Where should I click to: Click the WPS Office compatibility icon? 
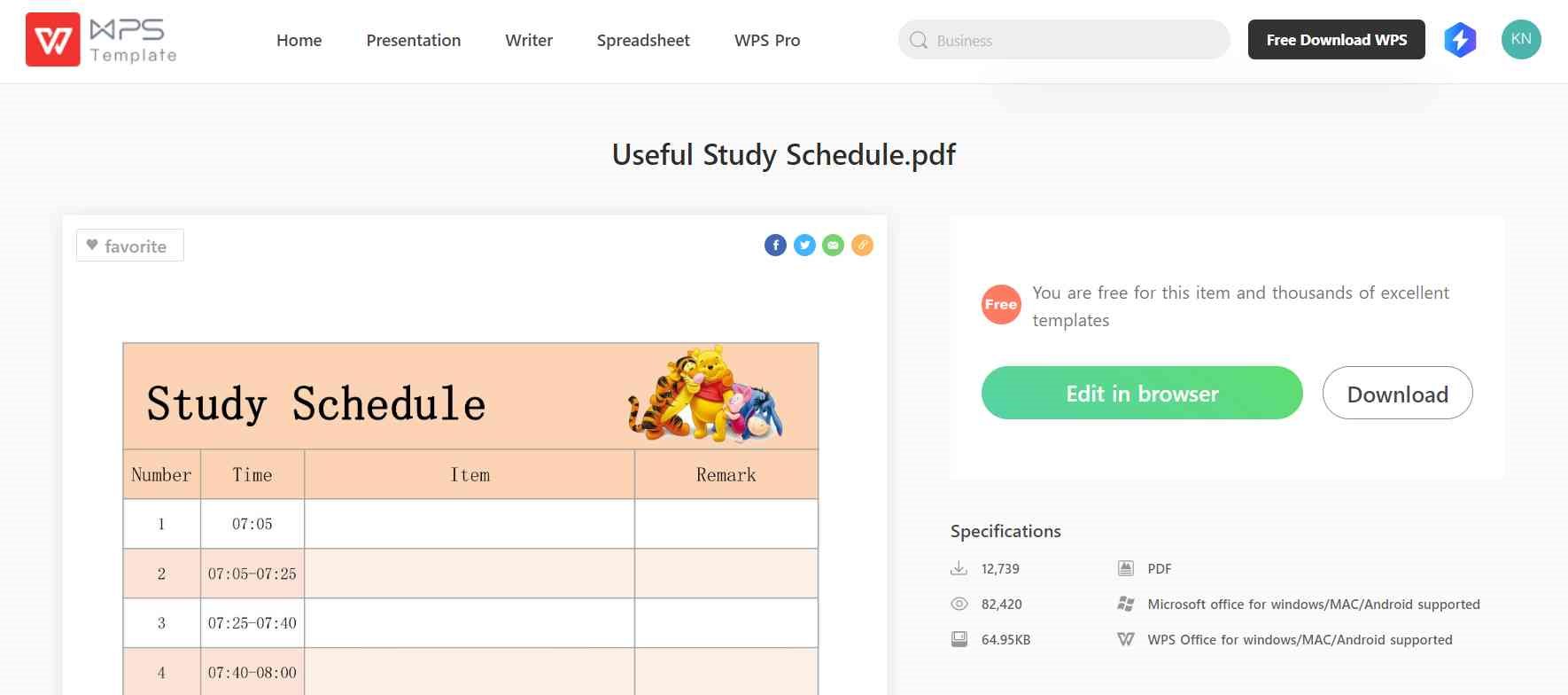pos(1125,638)
